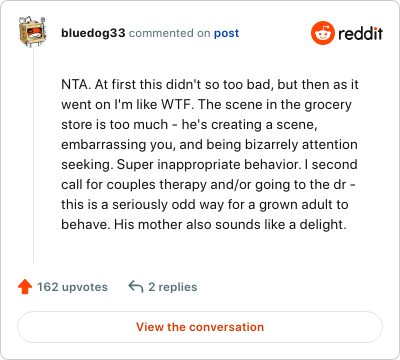Image resolution: width=400 pixels, height=360 pixels.
Task: Click the bluedog33 username
Action: pyautogui.click(x=93, y=33)
